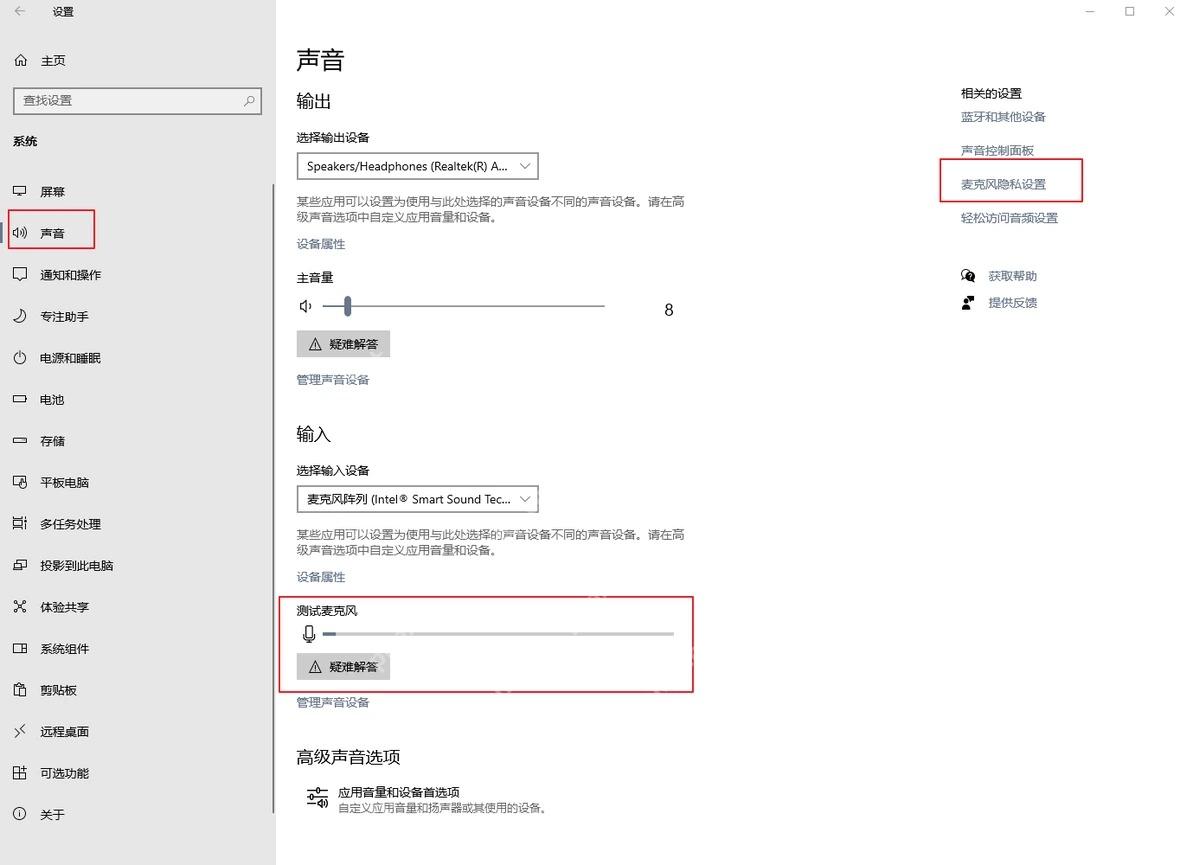Open 声音控制面板 link
This screenshot has width=1180, height=865.
pos(997,150)
